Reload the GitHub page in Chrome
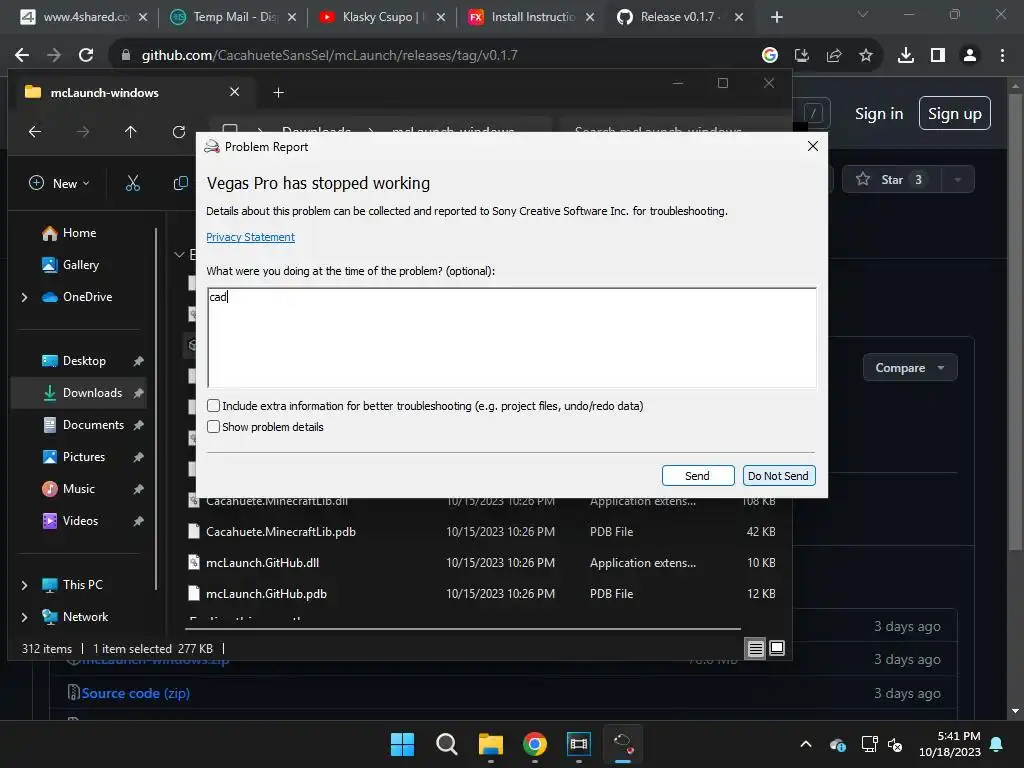Viewport: 1024px width, 768px height. coord(86,56)
